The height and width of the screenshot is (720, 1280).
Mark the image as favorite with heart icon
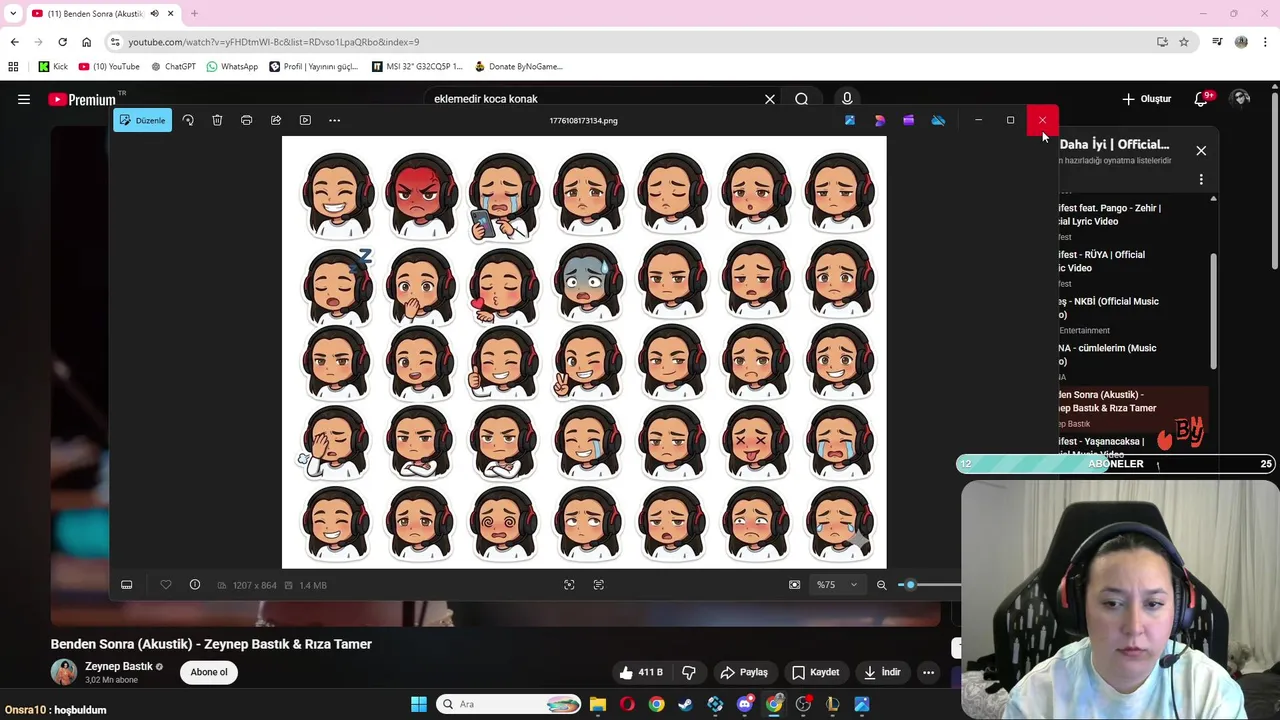pos(166,585)
